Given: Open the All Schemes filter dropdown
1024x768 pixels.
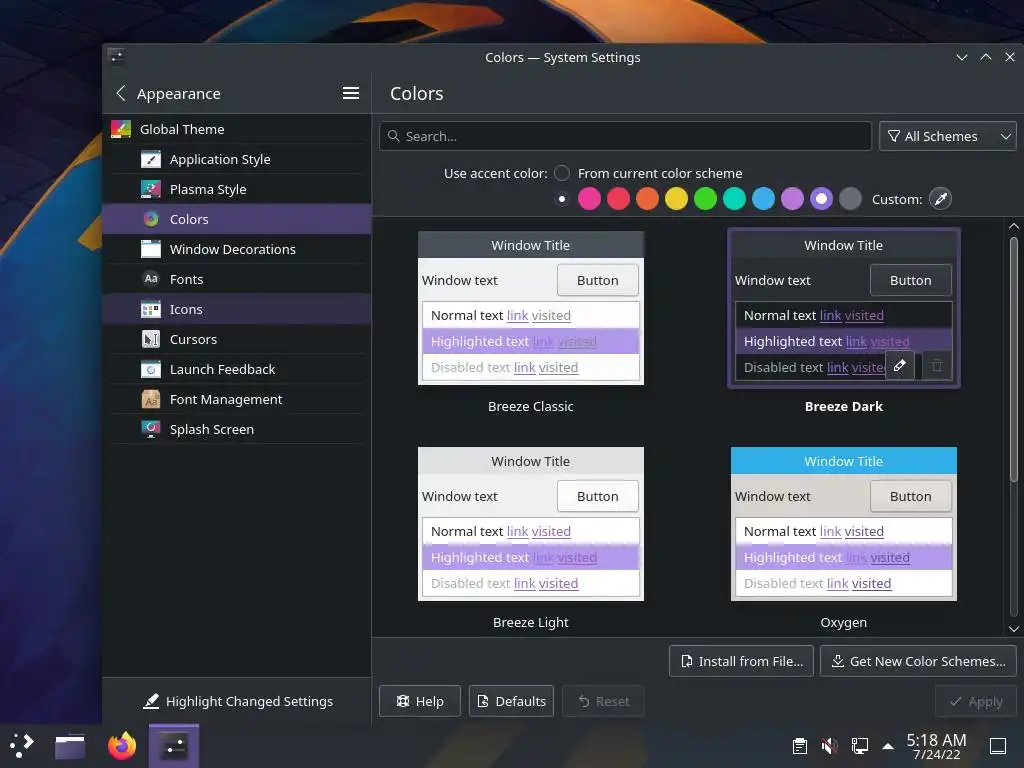Looking at the screenshot, I should (948, 136).
